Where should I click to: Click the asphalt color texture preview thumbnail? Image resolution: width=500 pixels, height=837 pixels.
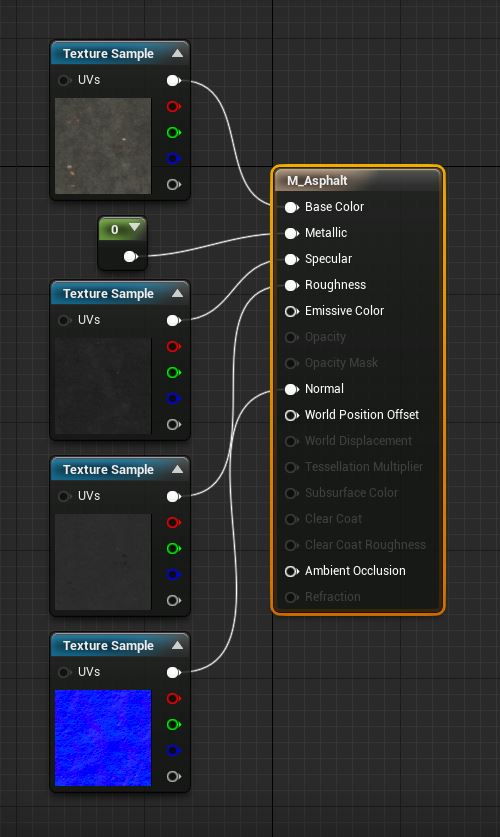point(103,146)
